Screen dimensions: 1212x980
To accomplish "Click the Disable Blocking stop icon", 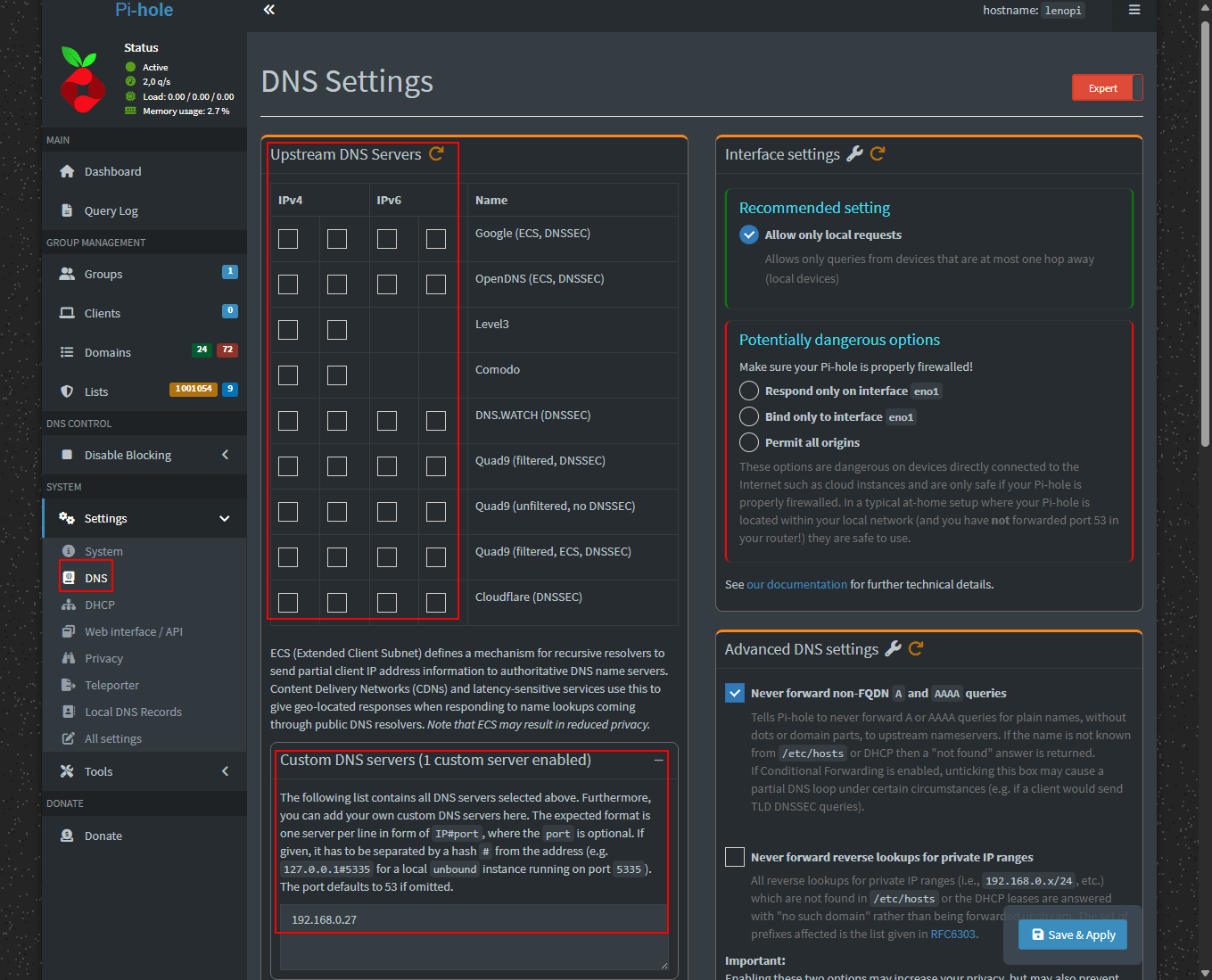I will (67, 455).
